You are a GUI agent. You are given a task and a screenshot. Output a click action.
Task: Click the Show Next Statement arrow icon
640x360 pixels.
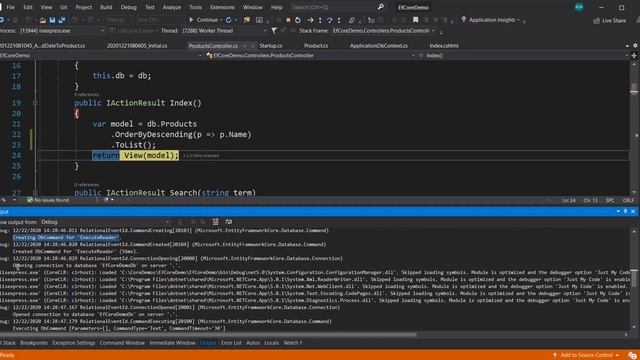coord(310,20)
